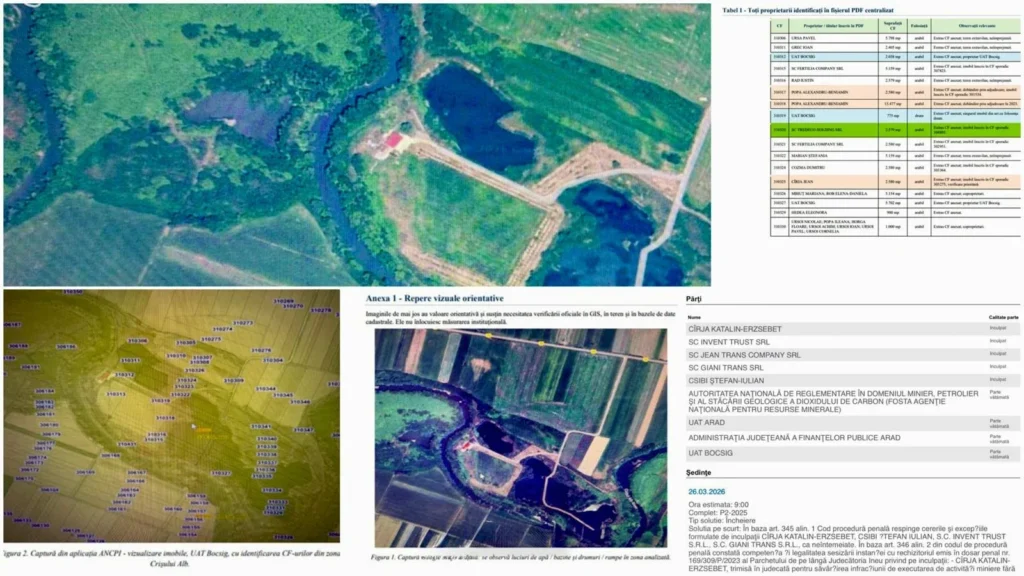Viewport: 1024px width, 576px height.
Task: Click the Figura 1 caption text
Action: (x=520, y=557)
